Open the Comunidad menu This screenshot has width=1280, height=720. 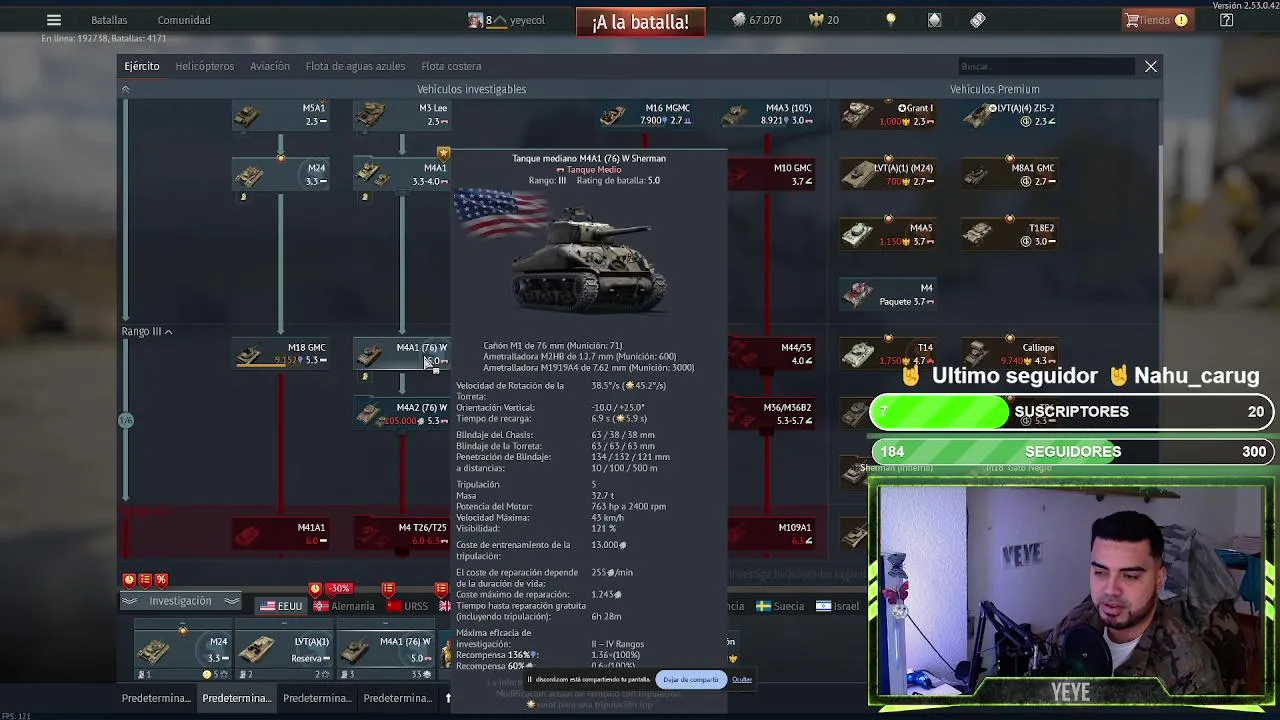click(184, 20)
